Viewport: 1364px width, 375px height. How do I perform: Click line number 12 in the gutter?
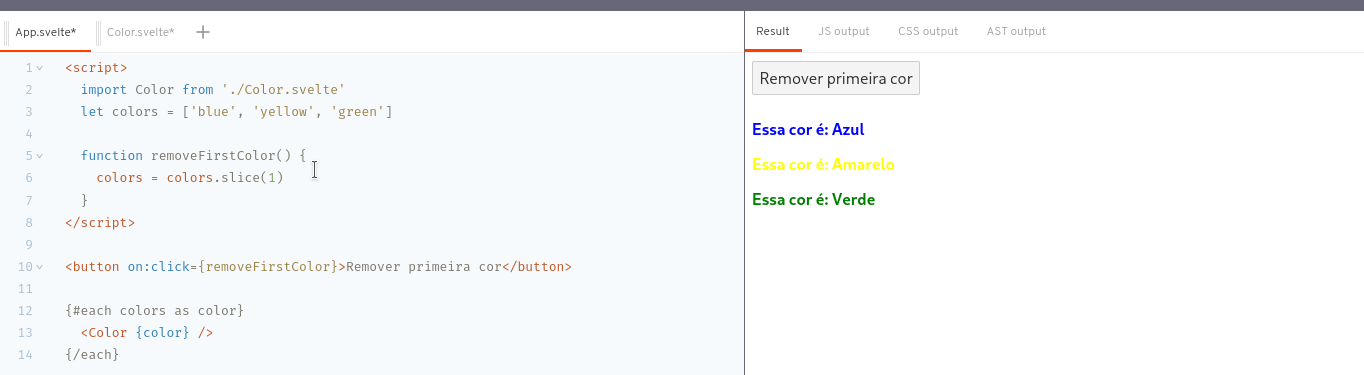(26, 311)
